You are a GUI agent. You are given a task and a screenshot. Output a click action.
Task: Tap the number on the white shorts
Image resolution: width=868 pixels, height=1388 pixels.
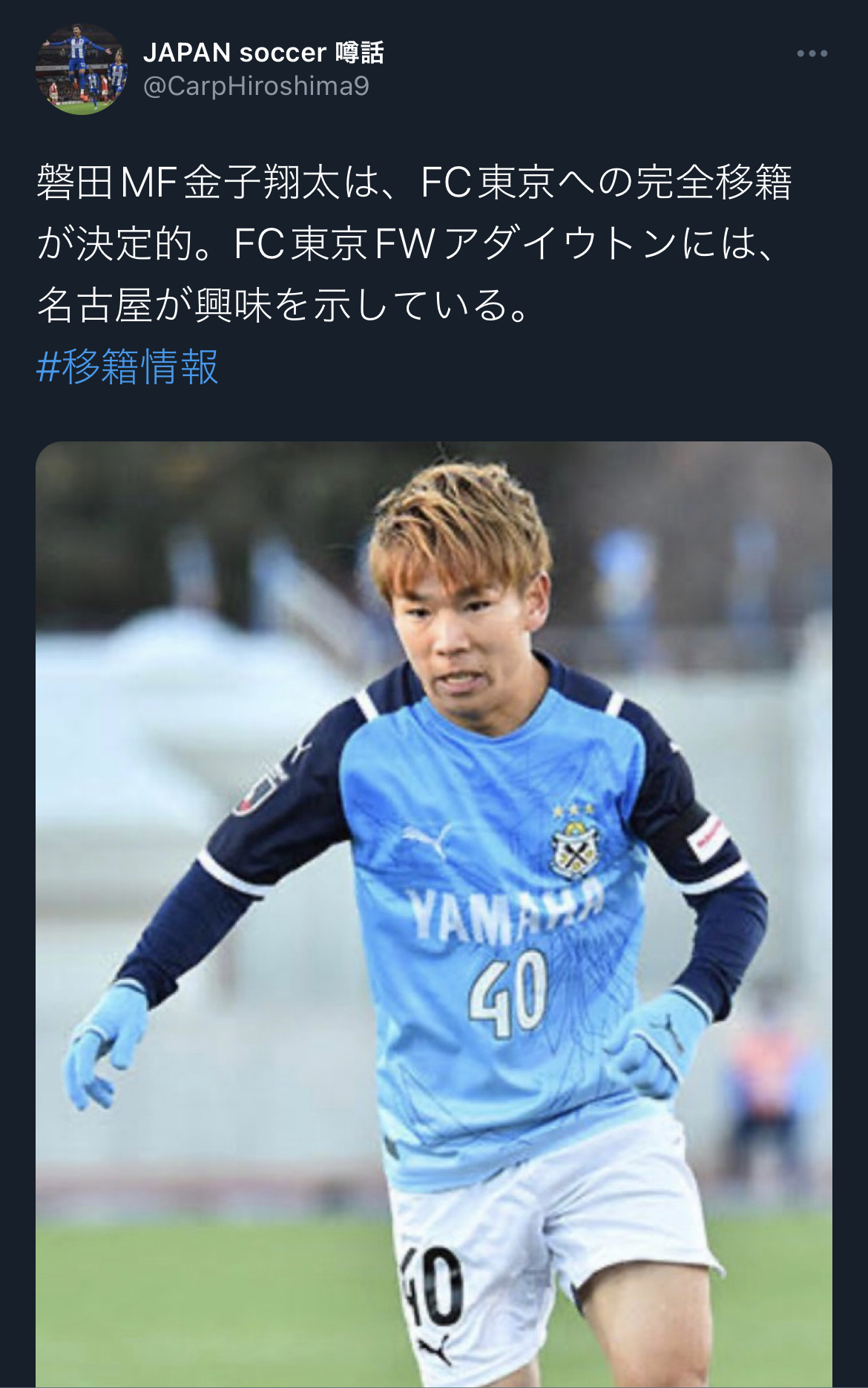(x=433, y=1287)
